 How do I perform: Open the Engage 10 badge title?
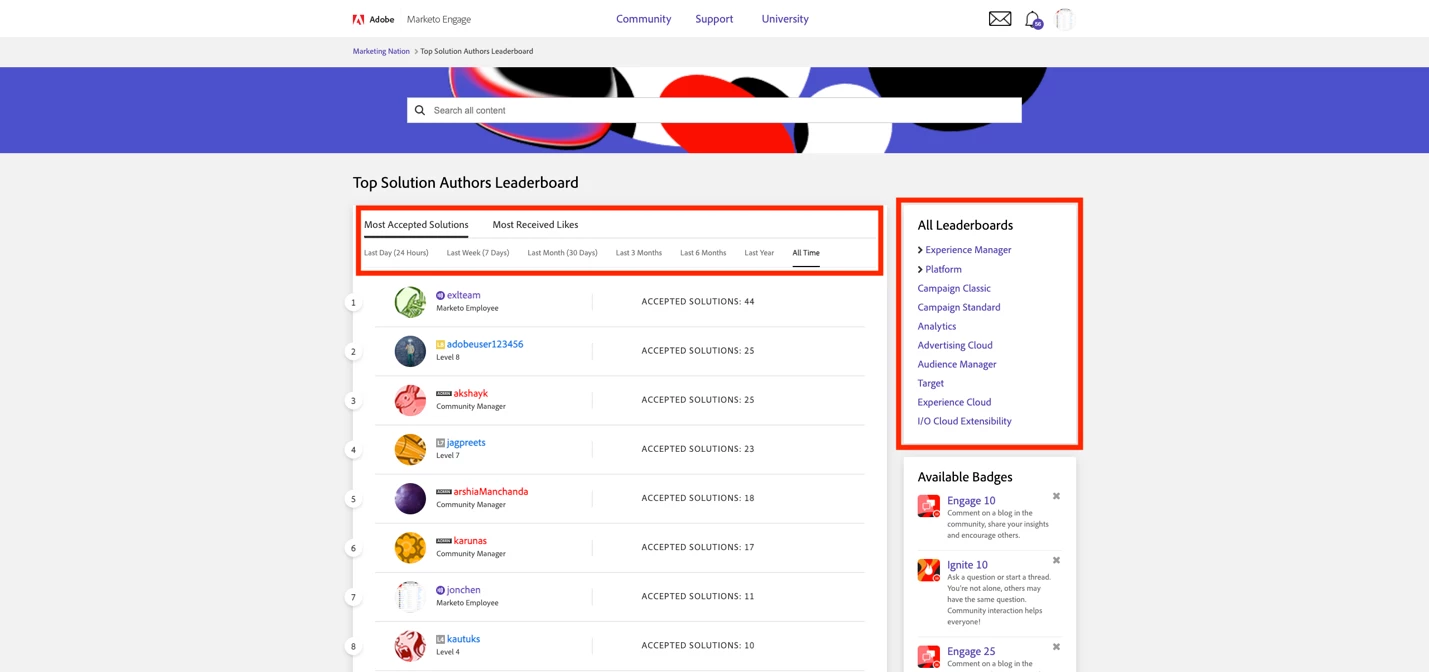(x=971, y=500)
